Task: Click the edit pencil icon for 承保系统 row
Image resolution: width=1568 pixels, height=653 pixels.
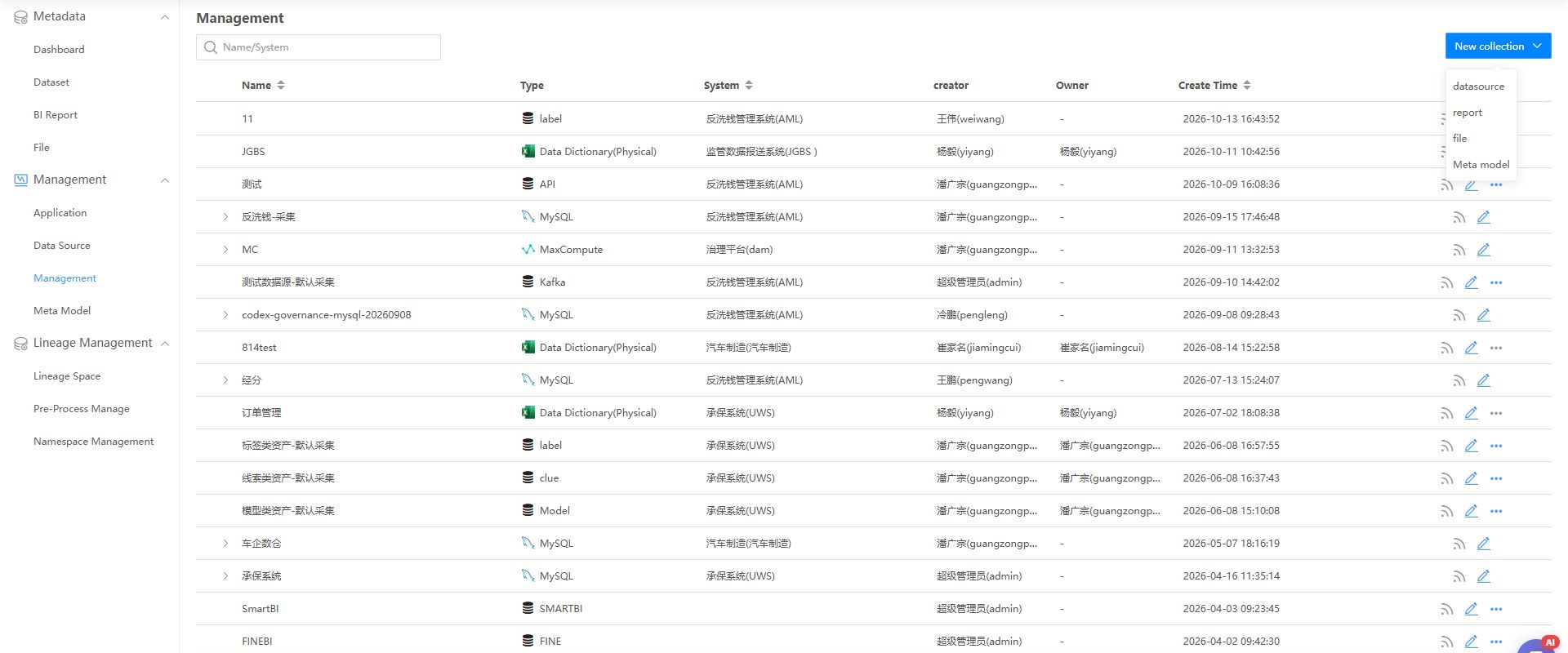Action: point(1484,576)
